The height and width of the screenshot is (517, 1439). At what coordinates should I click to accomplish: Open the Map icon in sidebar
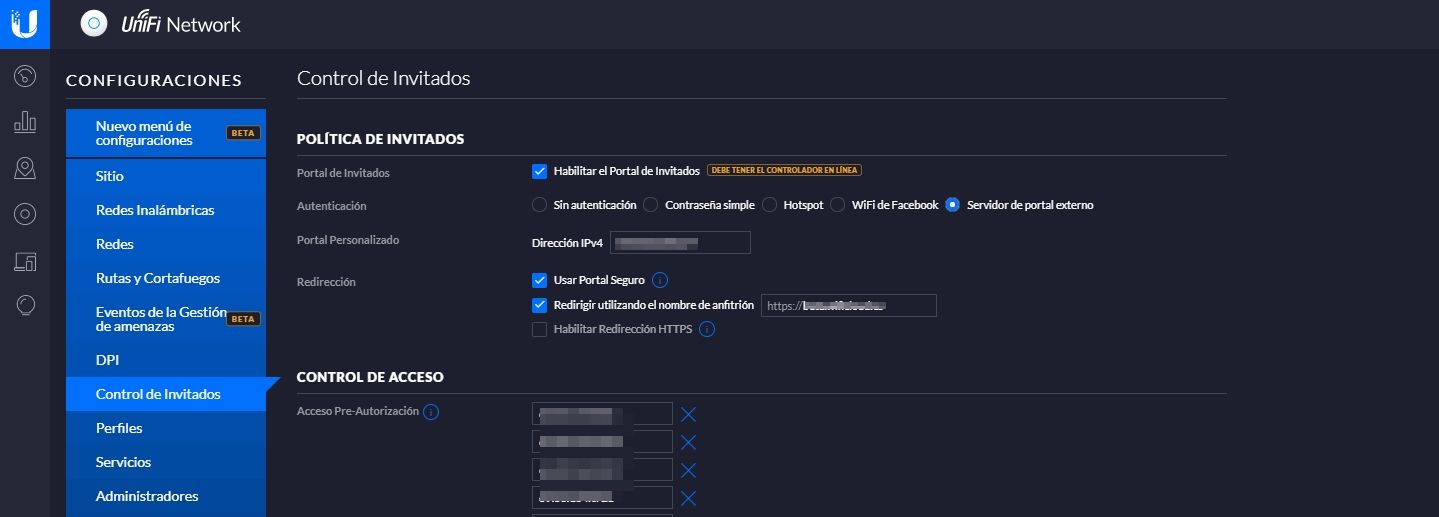25,168
